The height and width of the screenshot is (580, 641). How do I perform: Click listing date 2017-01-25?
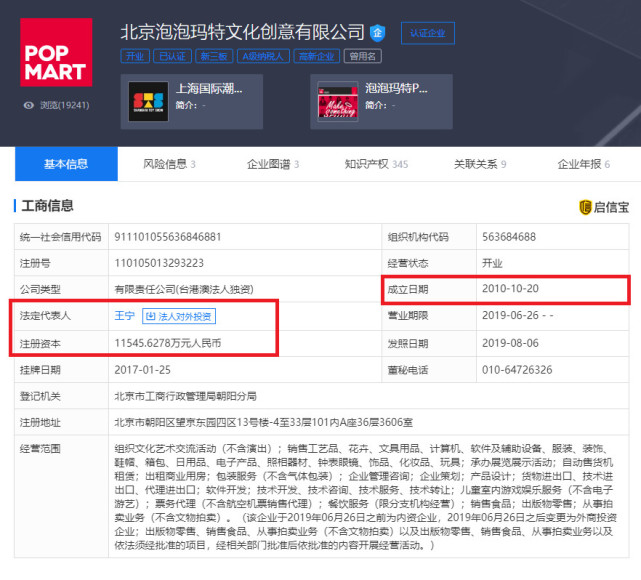143,370
